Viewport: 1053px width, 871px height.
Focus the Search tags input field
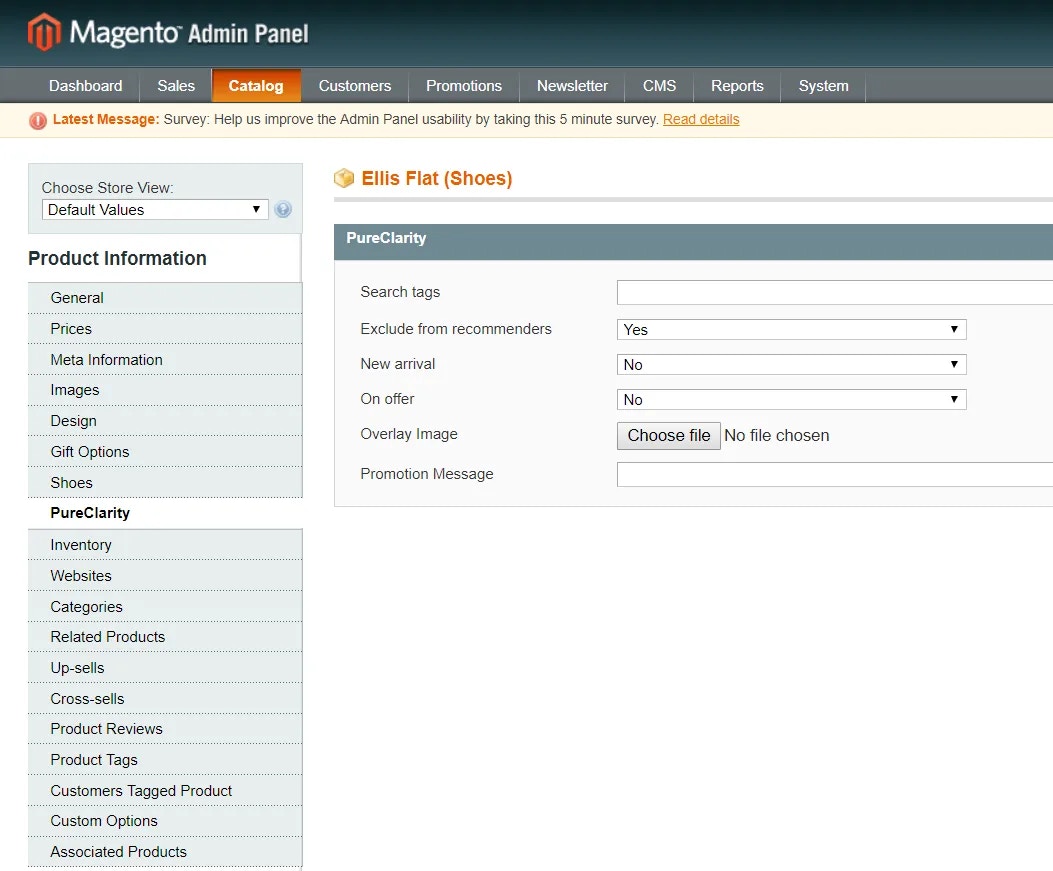pyautogui.click(x=835, y=292)
